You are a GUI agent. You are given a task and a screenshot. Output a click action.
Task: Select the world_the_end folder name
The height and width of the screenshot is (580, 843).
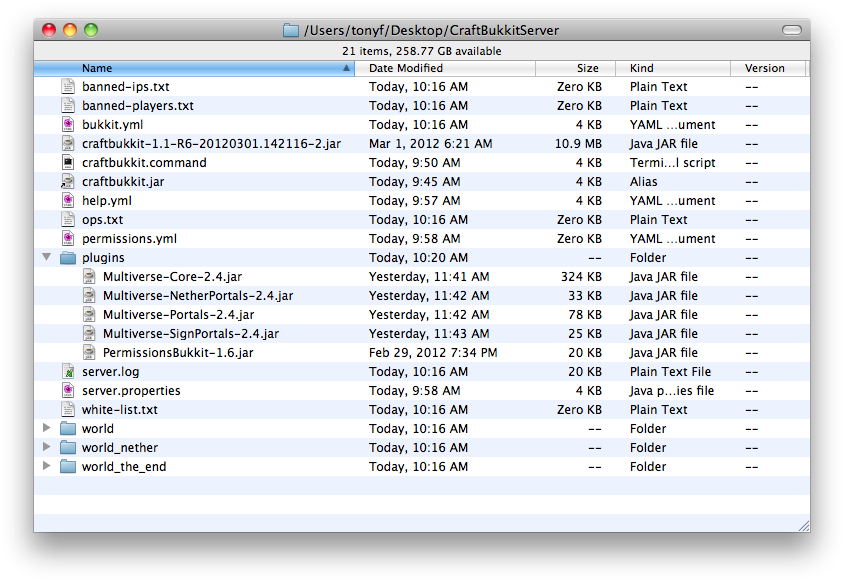click(124, 467)
